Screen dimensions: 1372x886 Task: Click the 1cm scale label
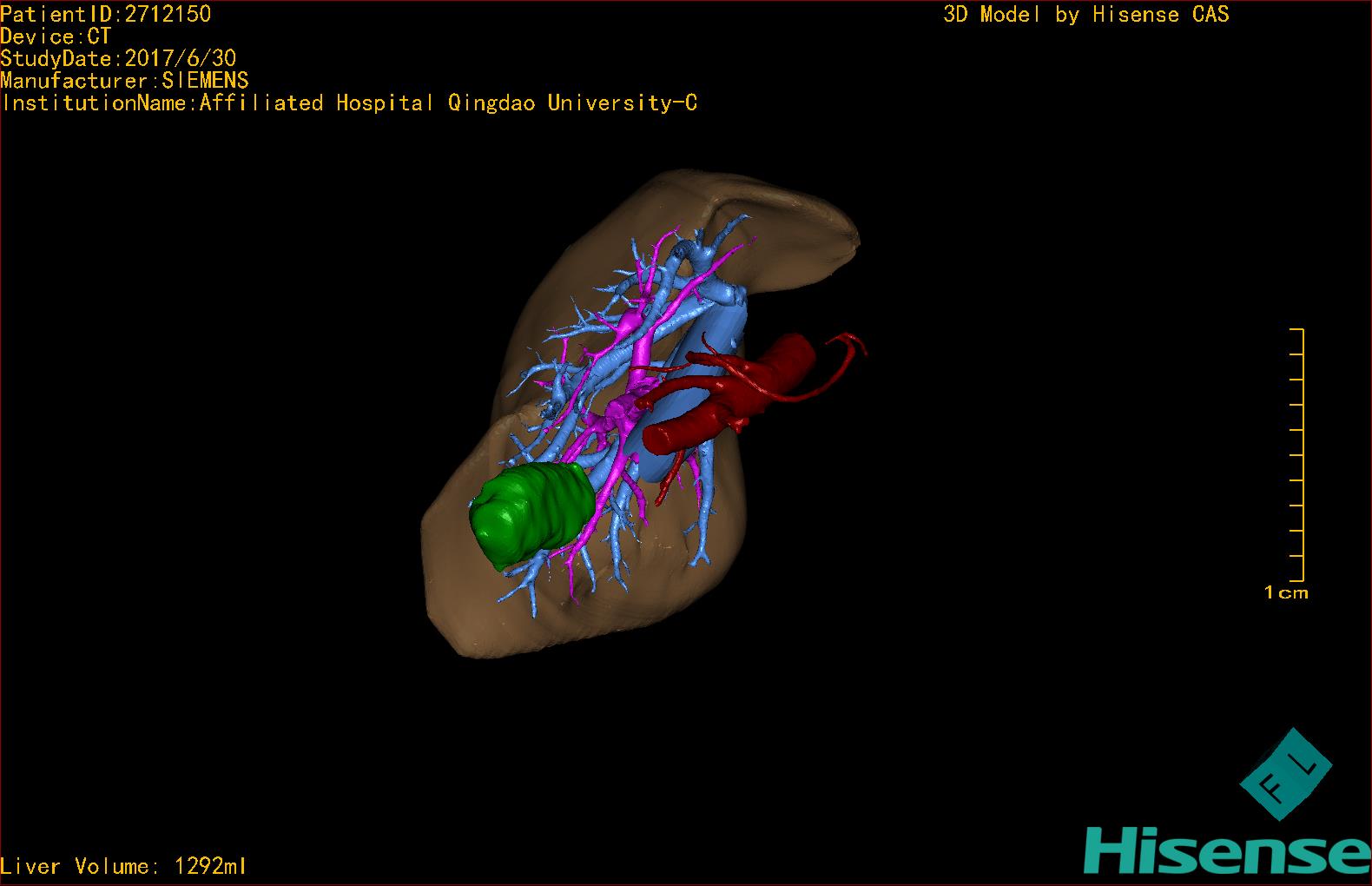click(1286, 593)
